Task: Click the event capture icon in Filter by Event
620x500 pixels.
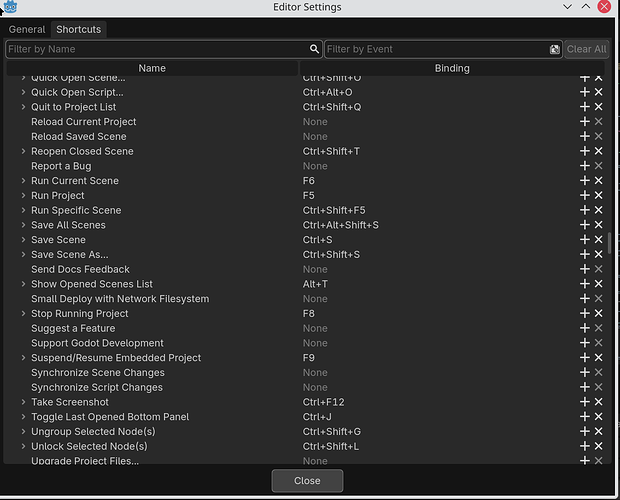Action: click(555, 49)
